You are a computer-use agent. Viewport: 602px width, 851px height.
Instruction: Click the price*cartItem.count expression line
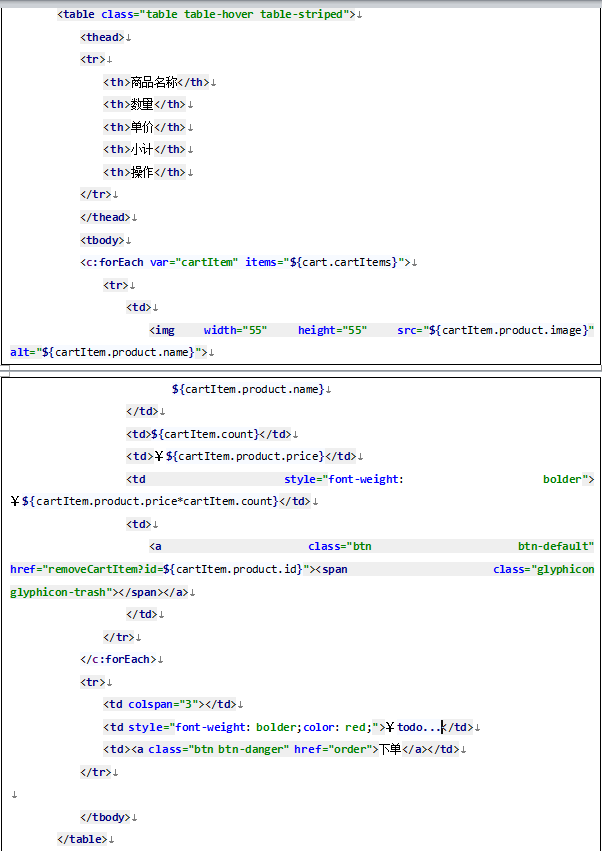[x=161, y=501]
